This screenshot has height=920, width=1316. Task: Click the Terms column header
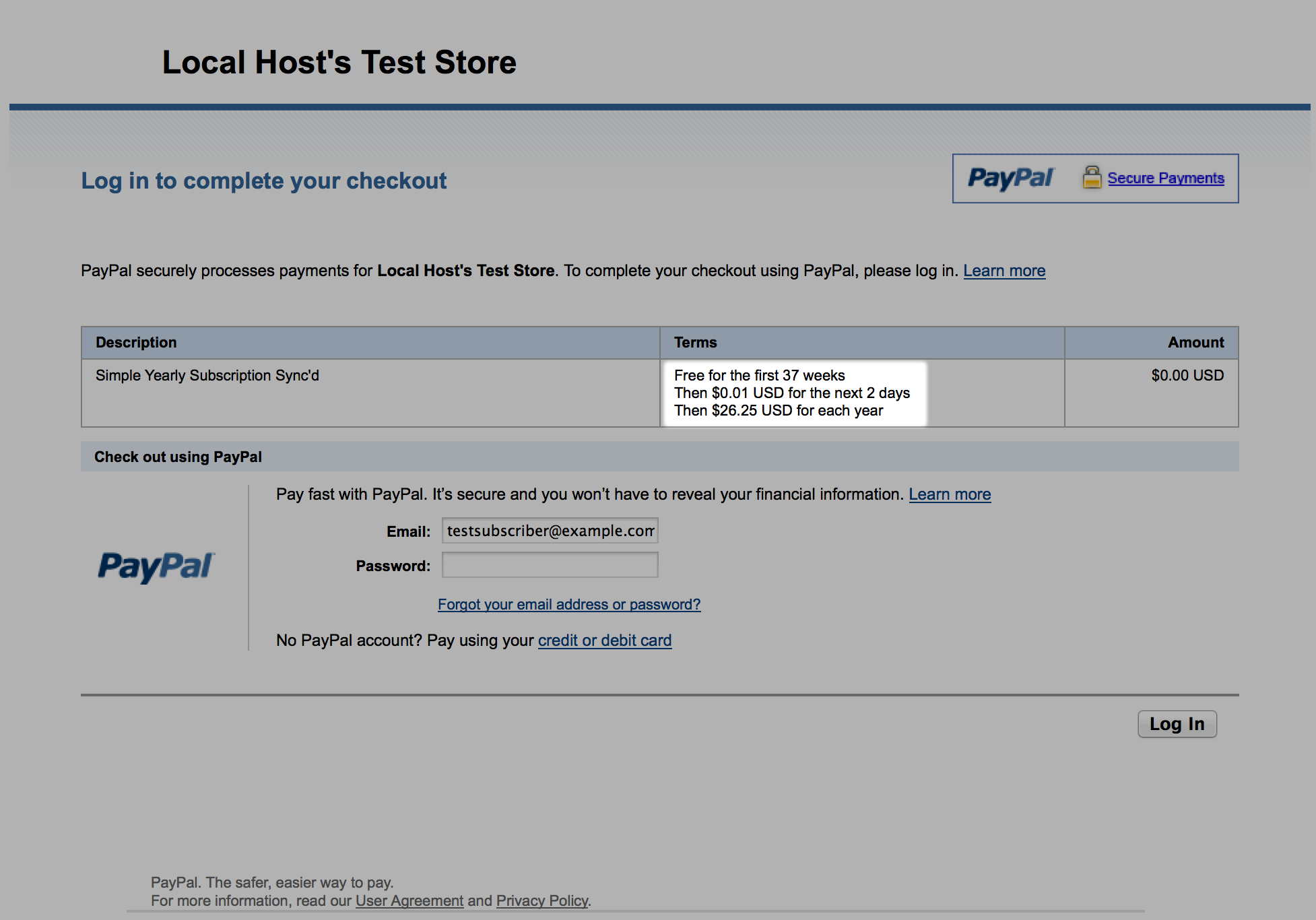[862, 343]
